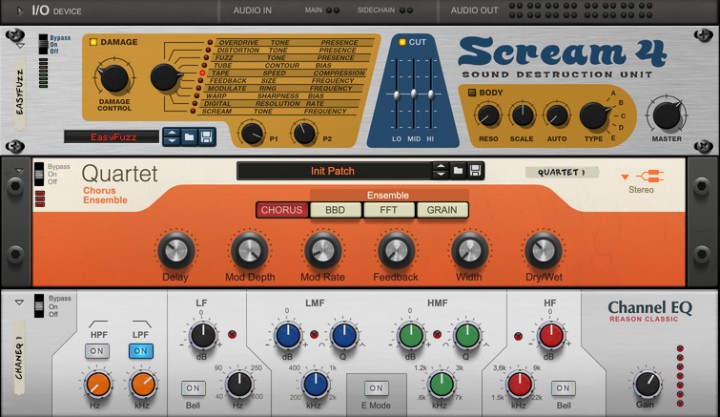720x417 pixels.
Task: Select the GRAIN ensemble tab
Action: pos(442,210)
